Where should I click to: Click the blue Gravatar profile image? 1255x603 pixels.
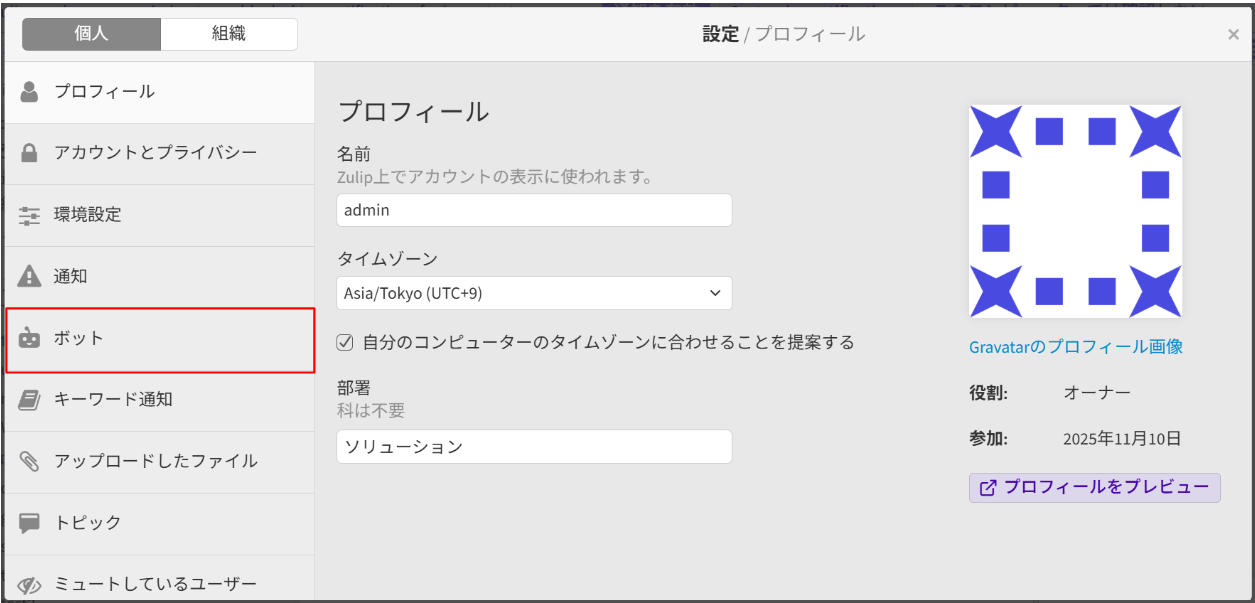pyautogui.click(x=1075, y=212)
